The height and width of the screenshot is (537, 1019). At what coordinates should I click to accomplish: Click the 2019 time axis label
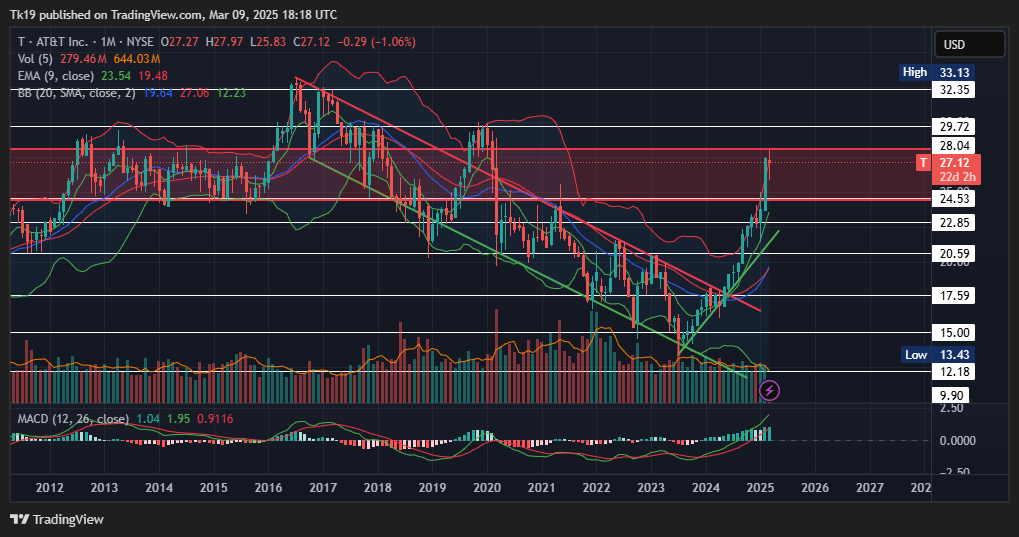432,488
